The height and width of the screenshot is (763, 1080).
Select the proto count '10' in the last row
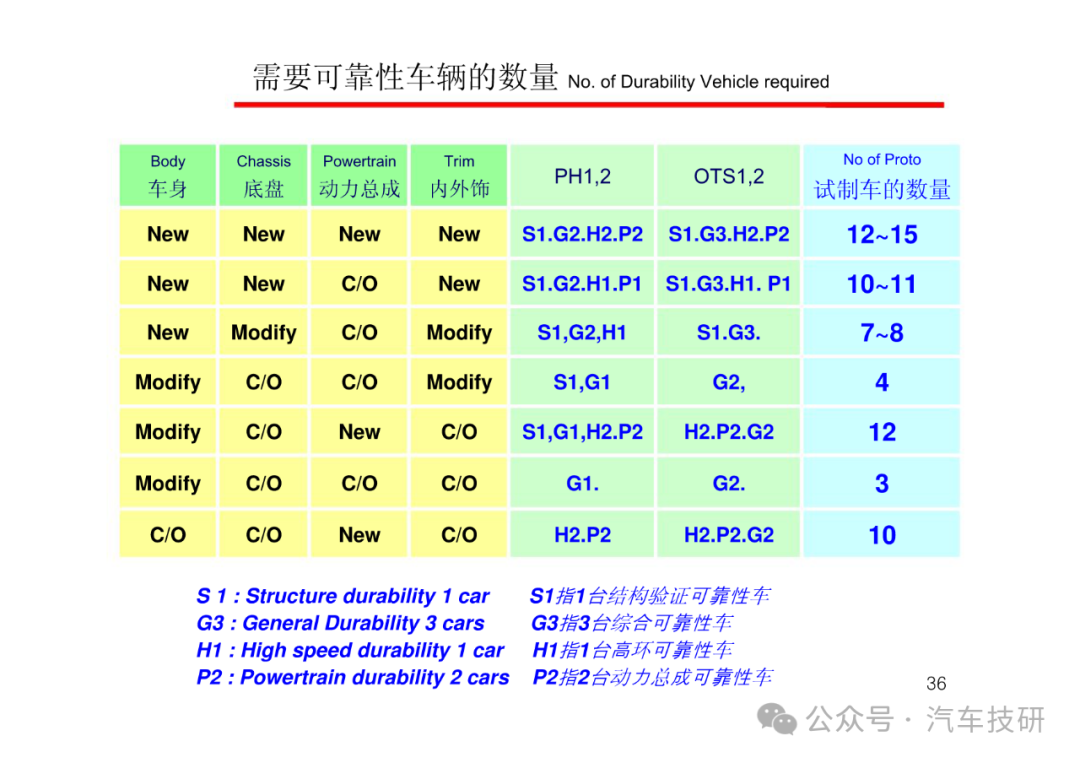point(882,536)
